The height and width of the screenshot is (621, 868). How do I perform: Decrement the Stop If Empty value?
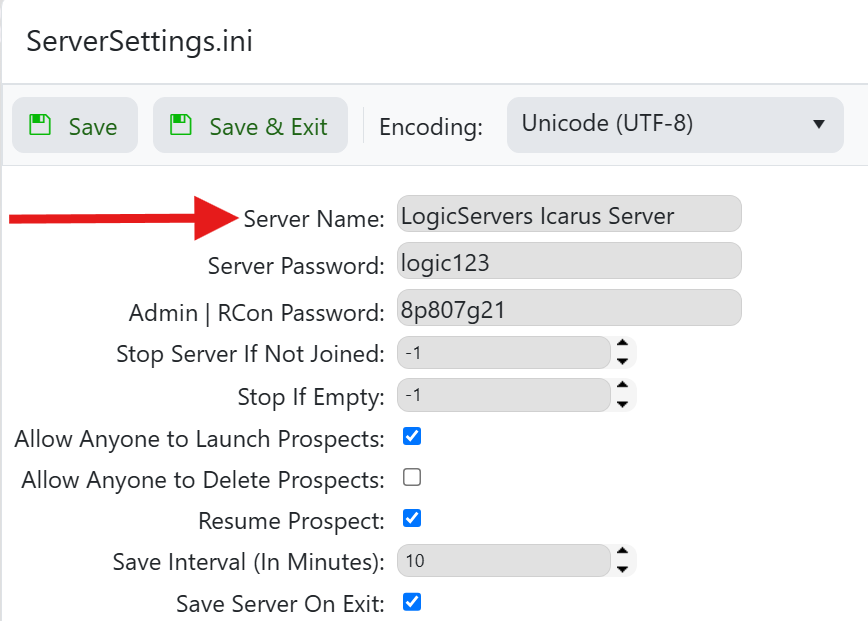pyautogui.click(x=623, y=403)
